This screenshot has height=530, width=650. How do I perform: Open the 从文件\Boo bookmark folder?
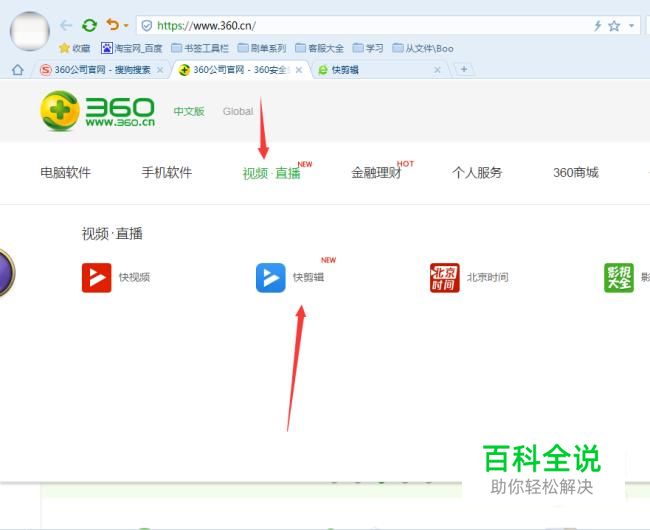423,48
